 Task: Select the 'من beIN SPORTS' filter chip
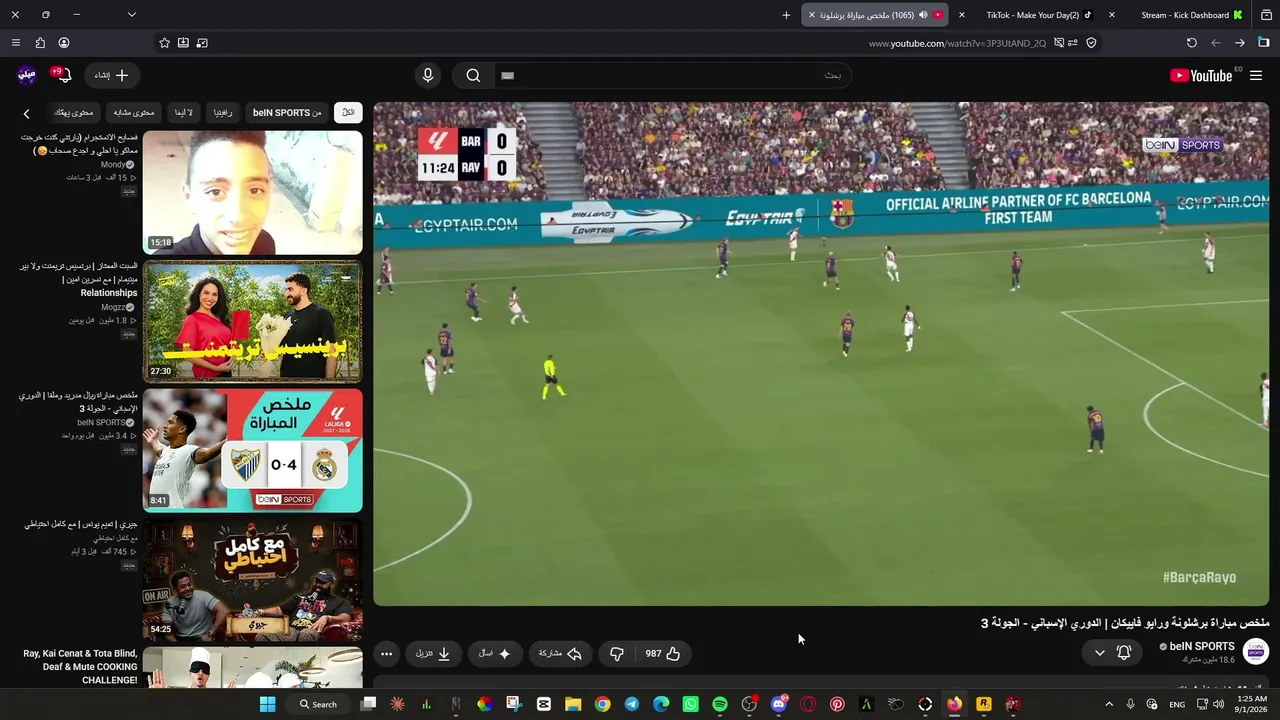pyautogui.click(x=287, y=112)
